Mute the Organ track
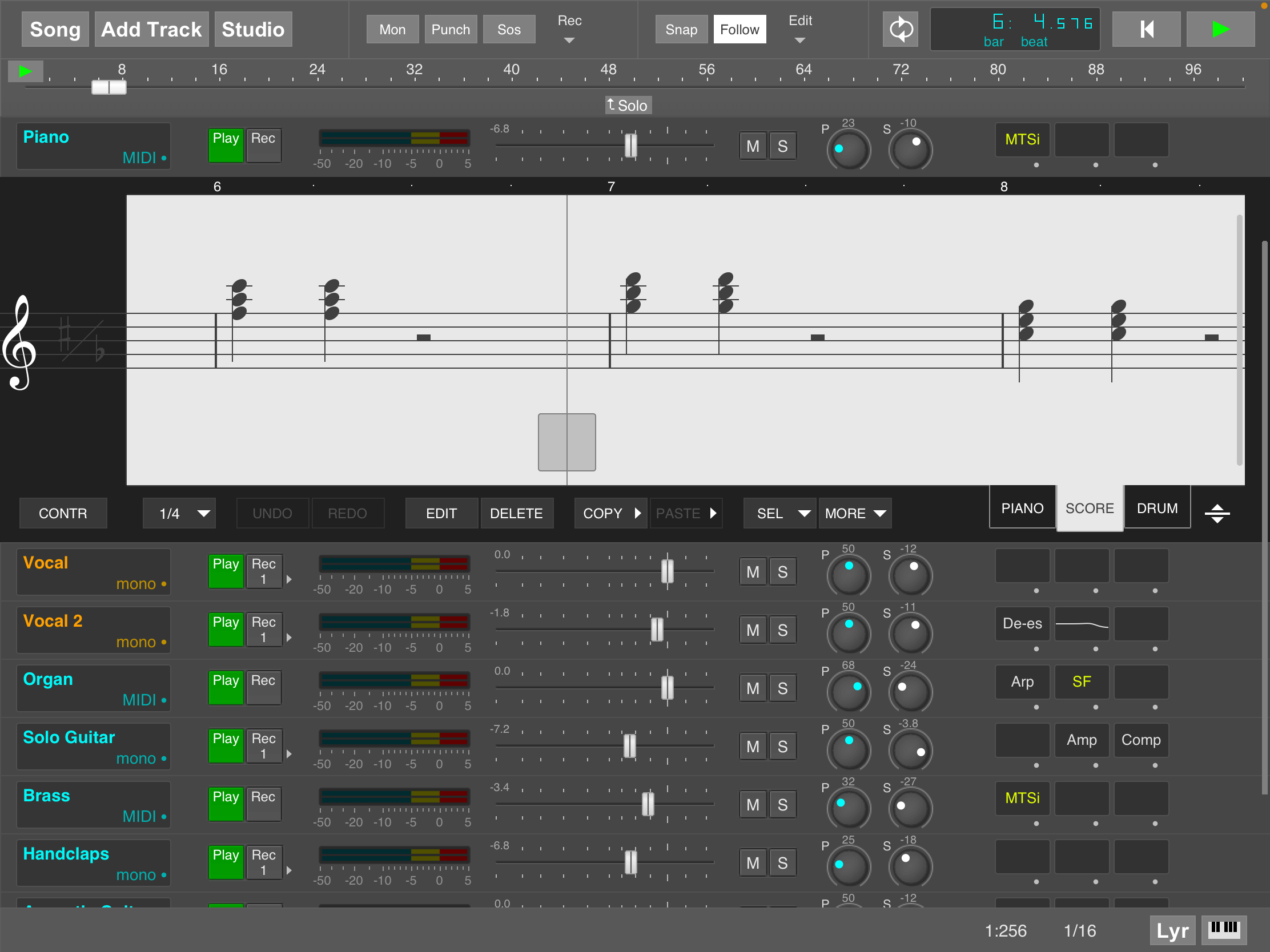This screenshot has width=1270, height=952. 753,688
